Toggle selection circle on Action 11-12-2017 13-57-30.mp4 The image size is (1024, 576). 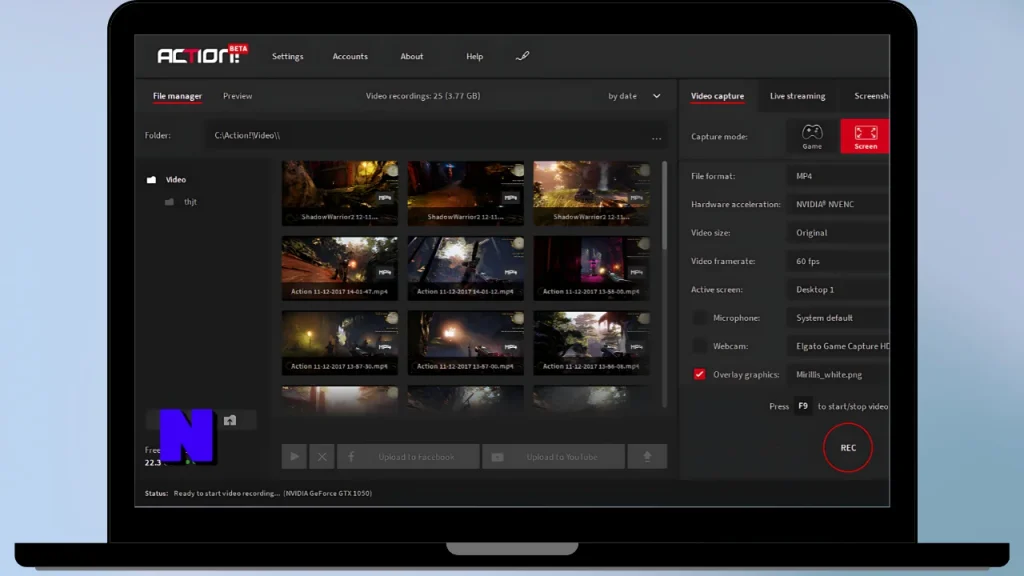click(x=392, y=318)
